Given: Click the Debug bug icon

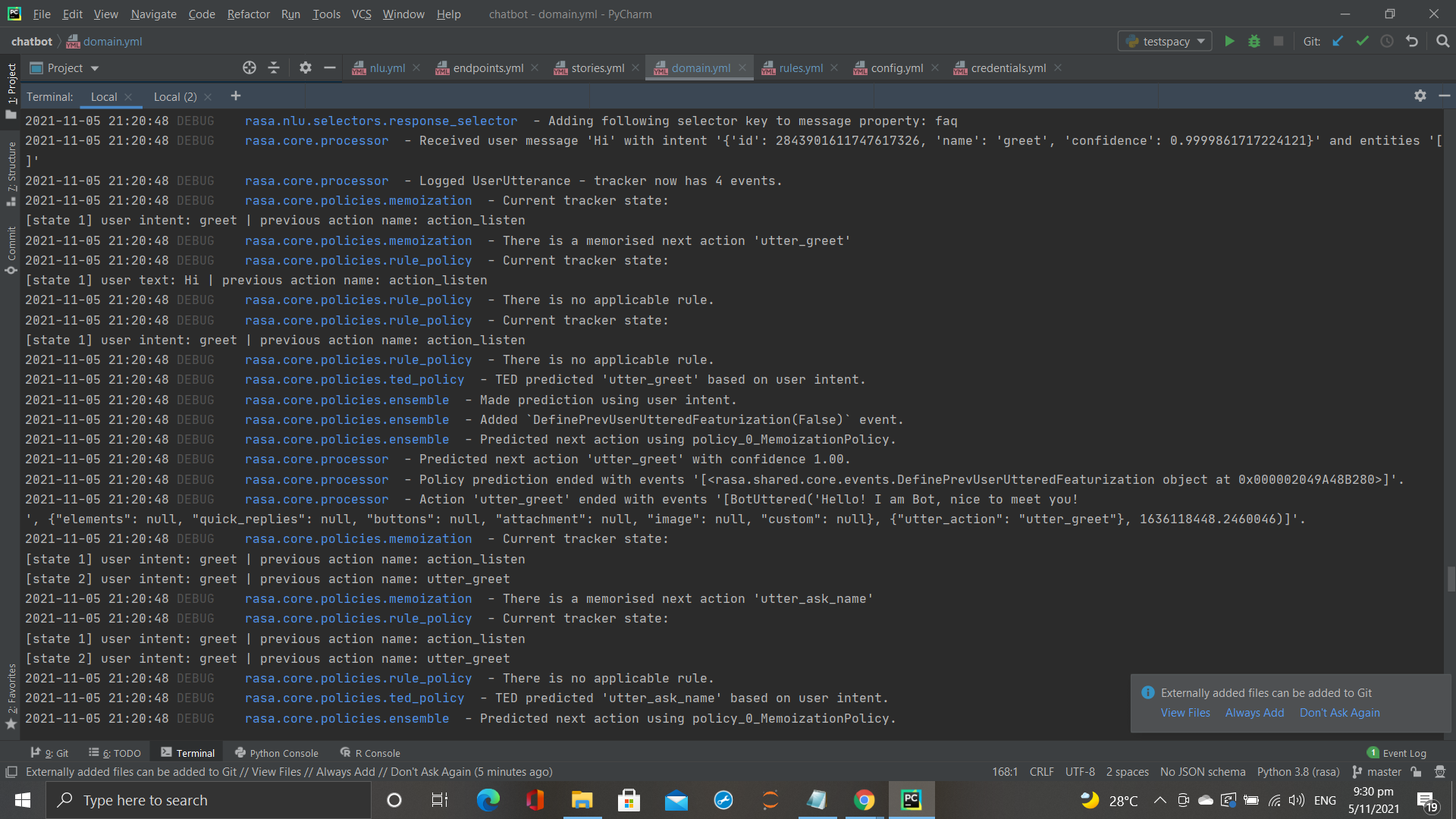Looking at the screenshot, I should coord(1254,41).
